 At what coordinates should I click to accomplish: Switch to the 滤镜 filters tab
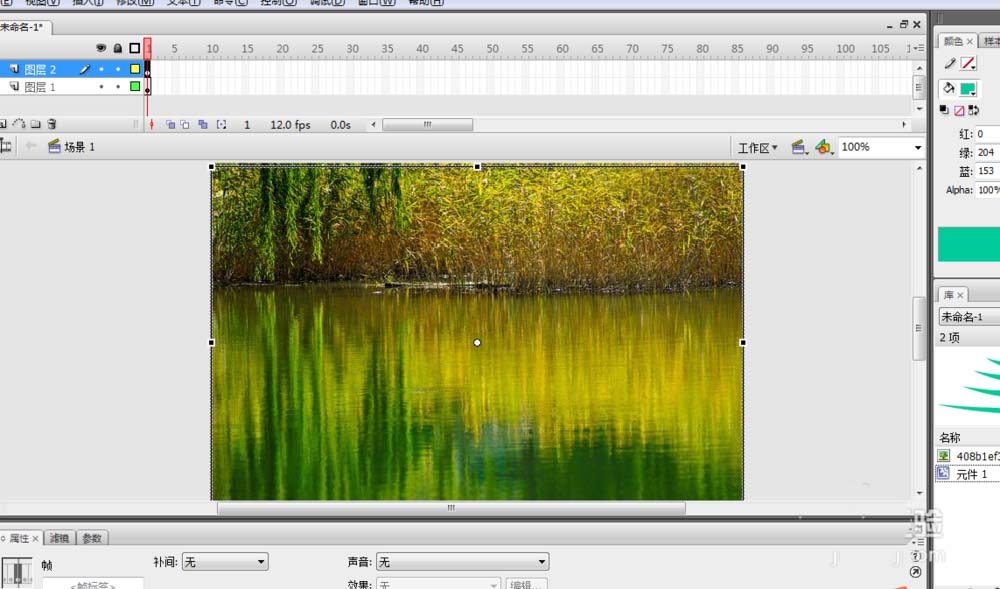(59, 539)
